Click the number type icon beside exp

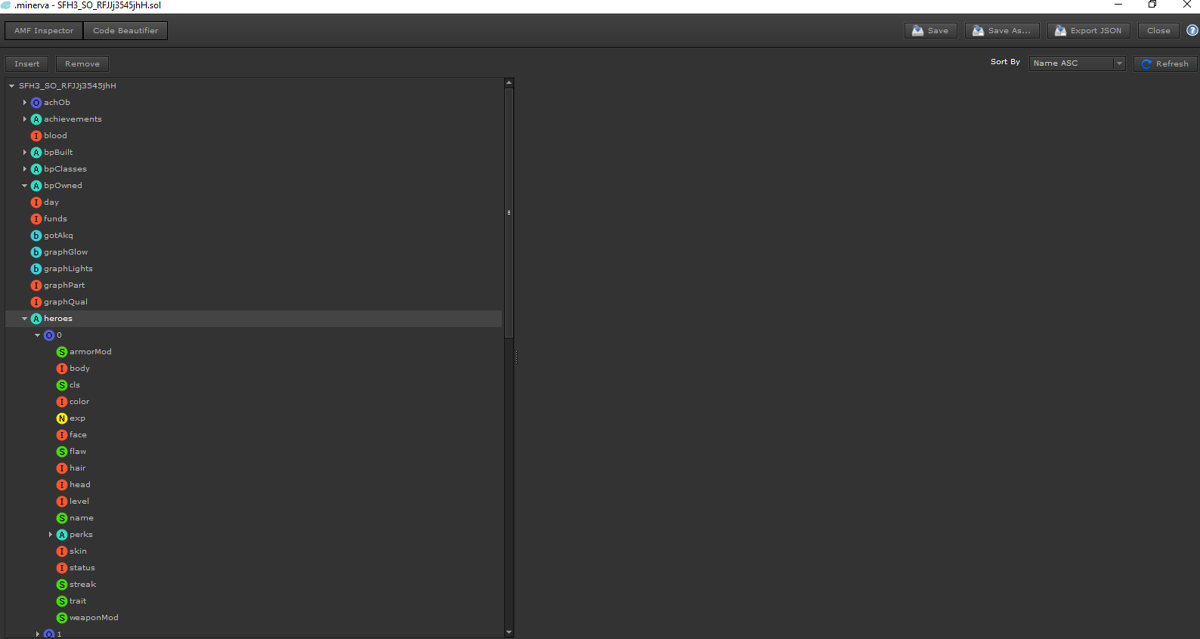click(62, 418)
